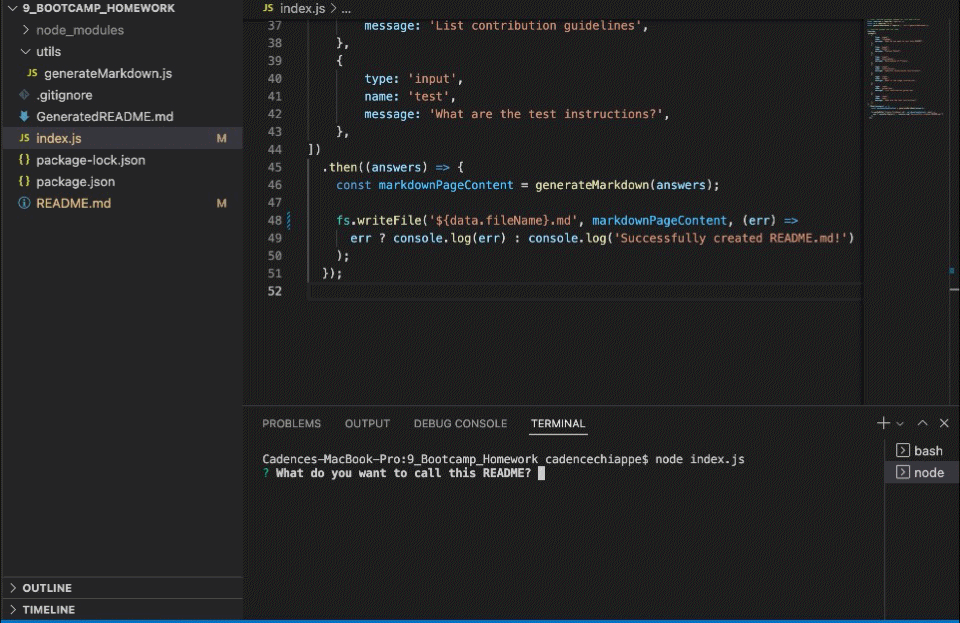Click 'What are the test instructions?' string
The height and width of the screenshot is (623, 960).
[546, 114]
